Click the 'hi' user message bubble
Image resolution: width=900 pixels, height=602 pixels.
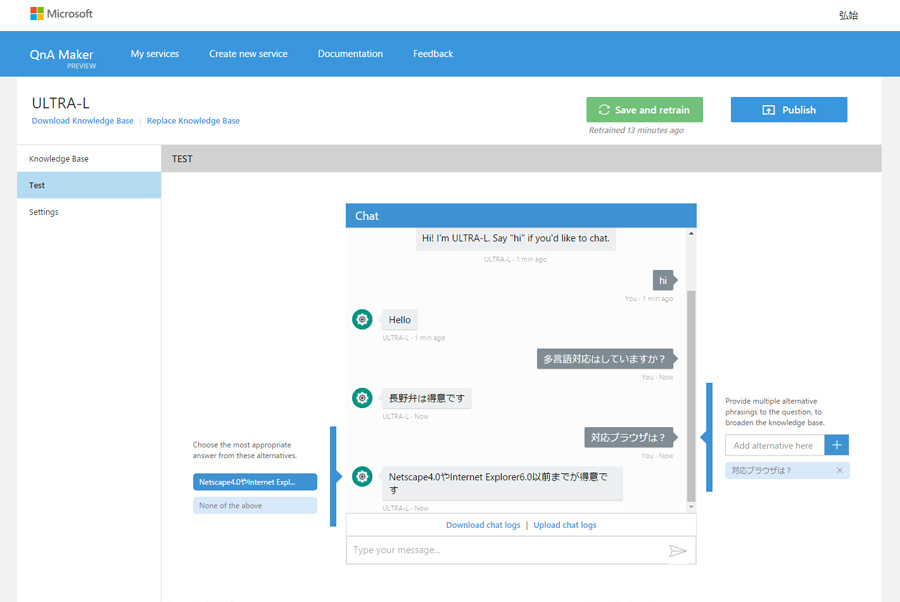click(663, 281)
